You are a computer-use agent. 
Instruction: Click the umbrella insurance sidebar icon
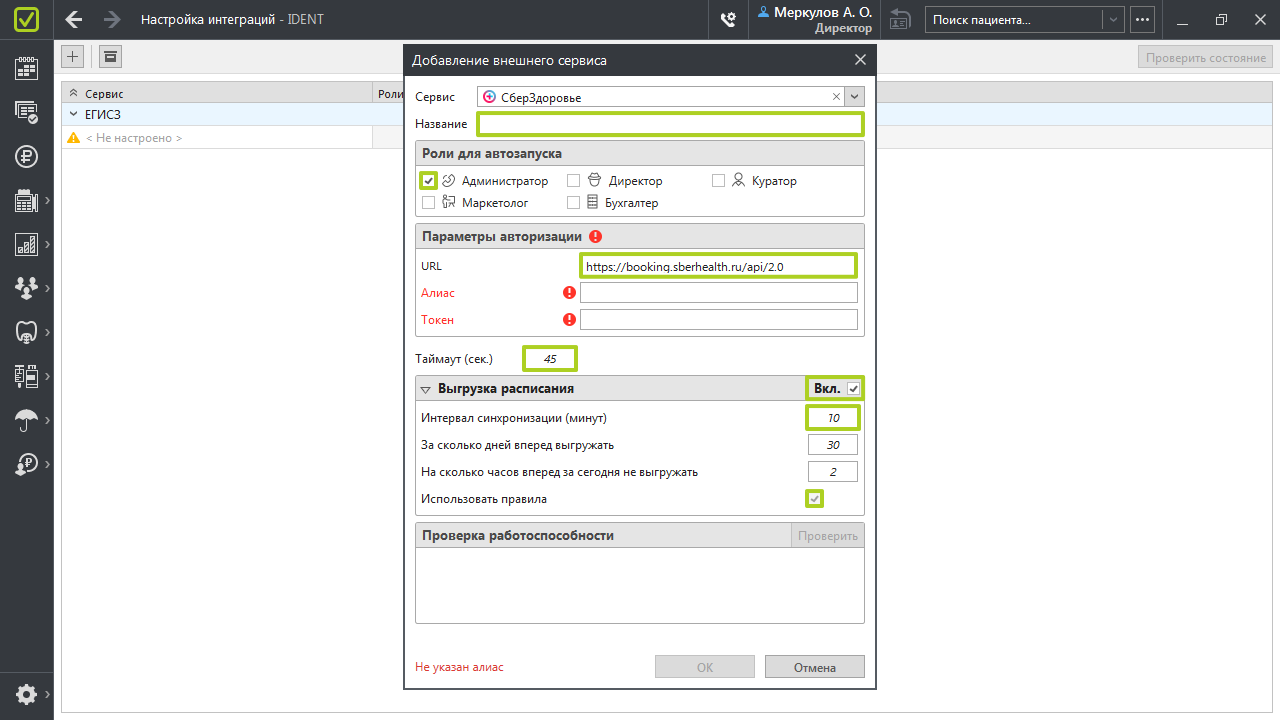(x=26, y=420)
